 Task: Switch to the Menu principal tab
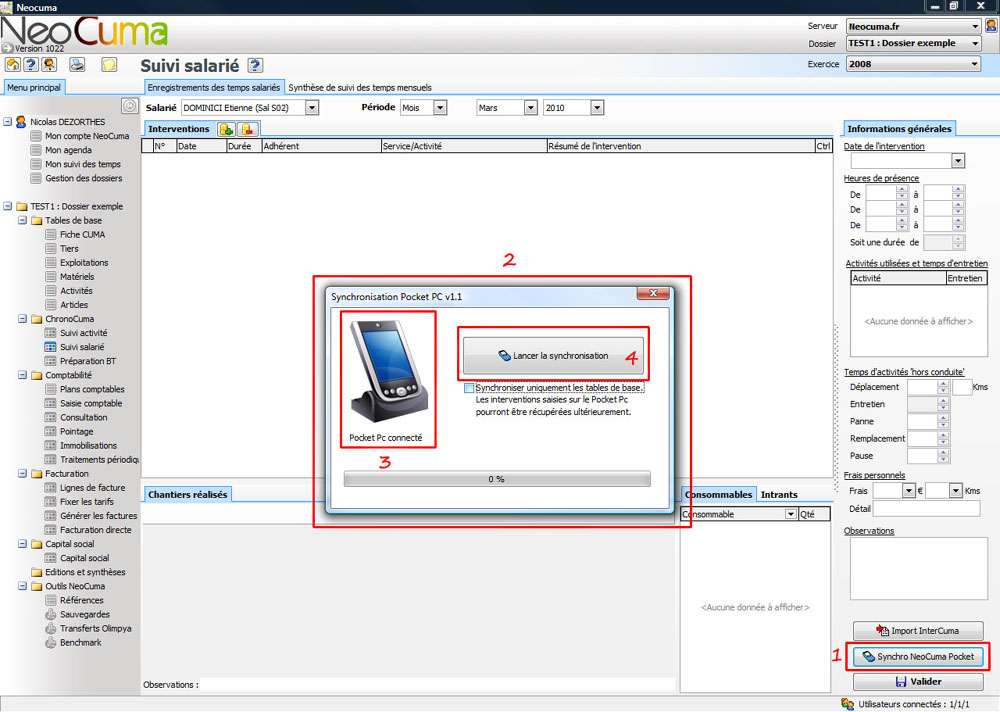coord(34,87)
